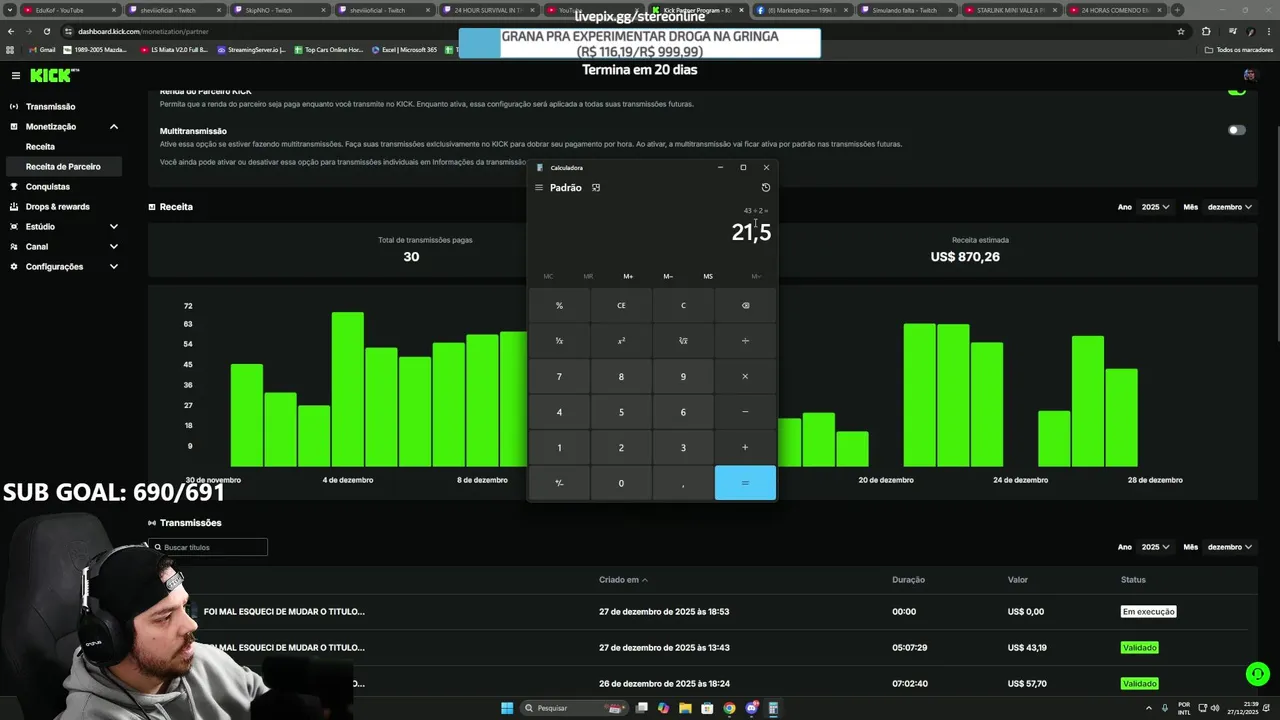The height and width of the screenshot is (720, 1280).
Task: Click the reciprocal 1/x key in Calculator
Action: (x=559, y=341)
